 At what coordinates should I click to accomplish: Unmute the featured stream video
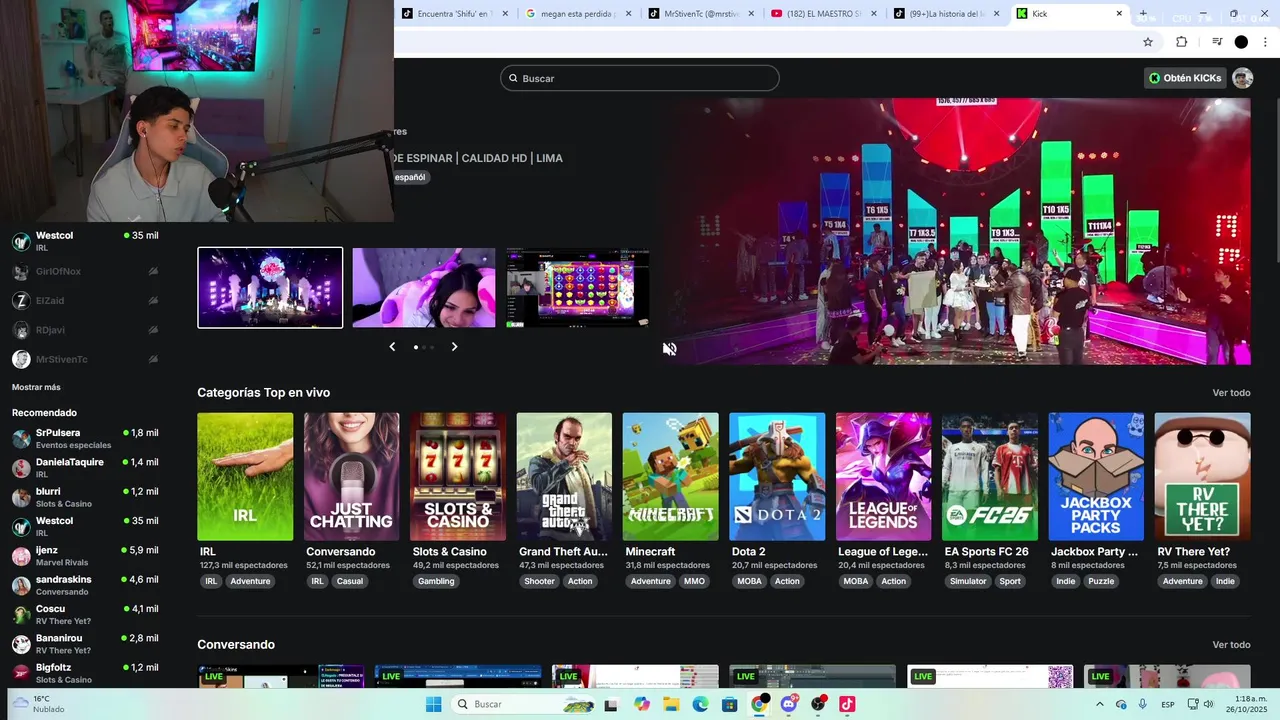[670, 349]
